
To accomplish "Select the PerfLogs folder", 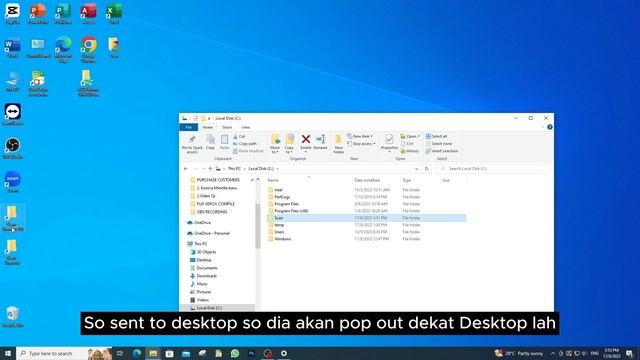I will tap(282, 197).
